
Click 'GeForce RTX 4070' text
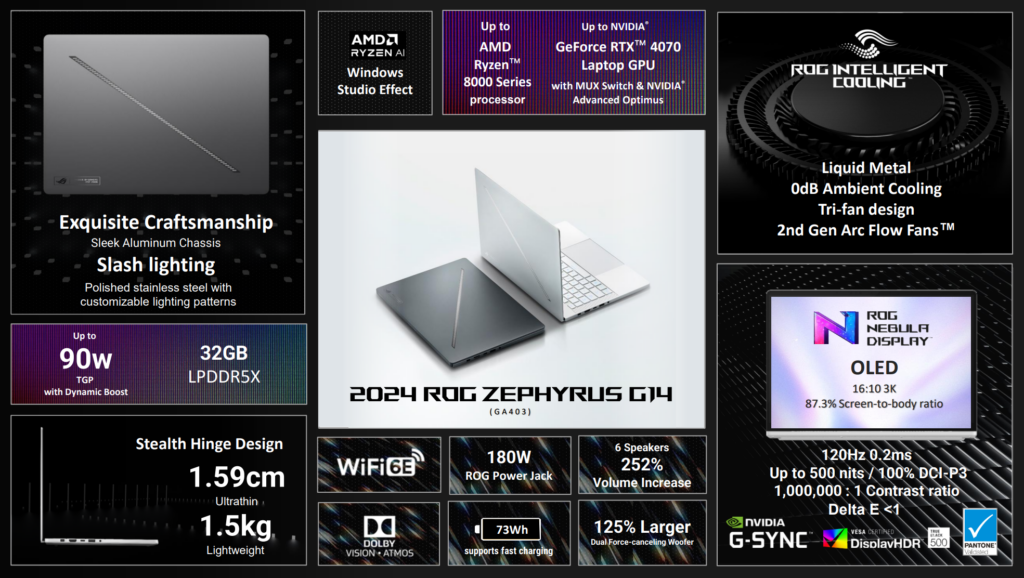(x=618, y=47)
